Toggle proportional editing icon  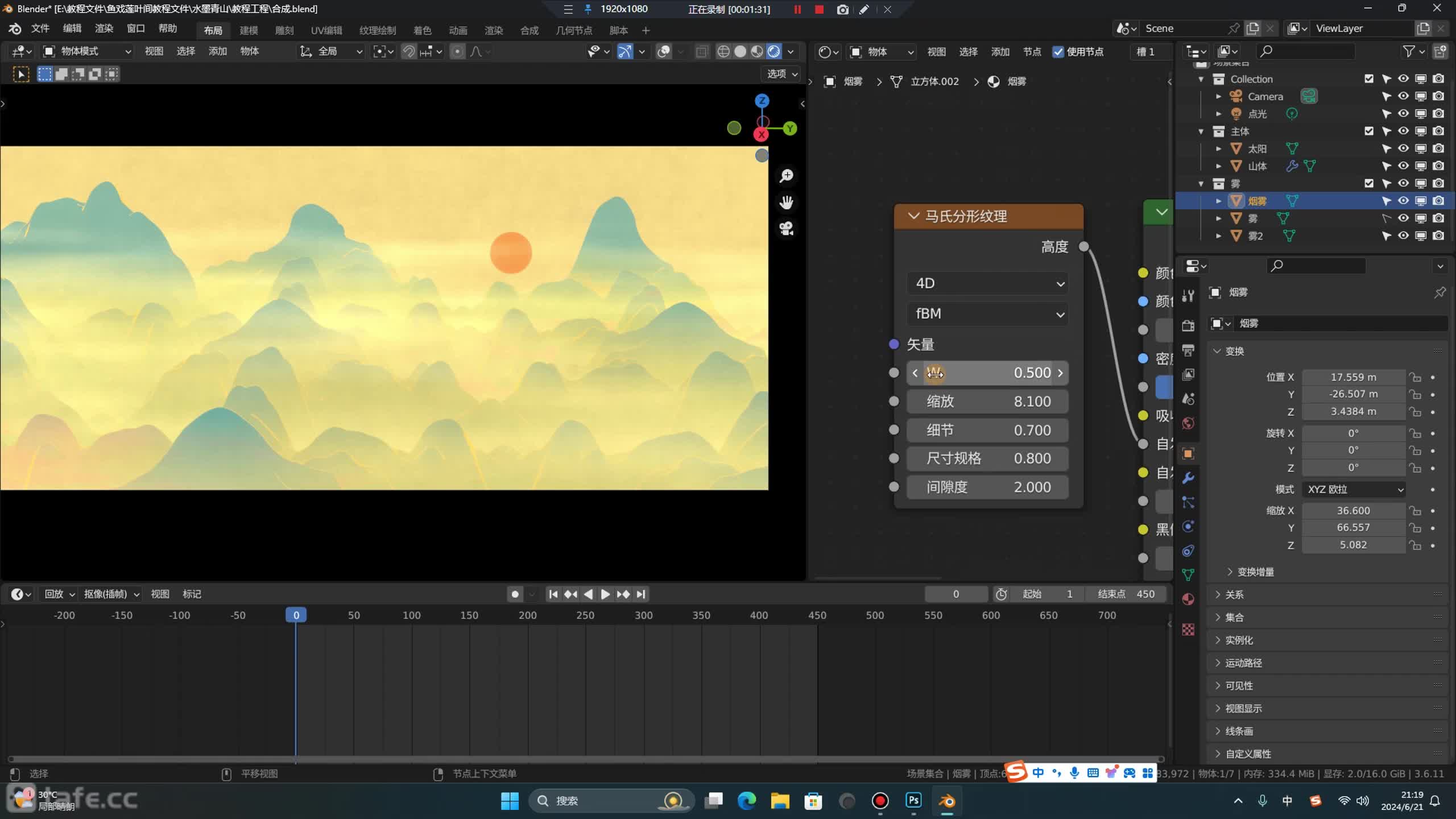(457, 52)
